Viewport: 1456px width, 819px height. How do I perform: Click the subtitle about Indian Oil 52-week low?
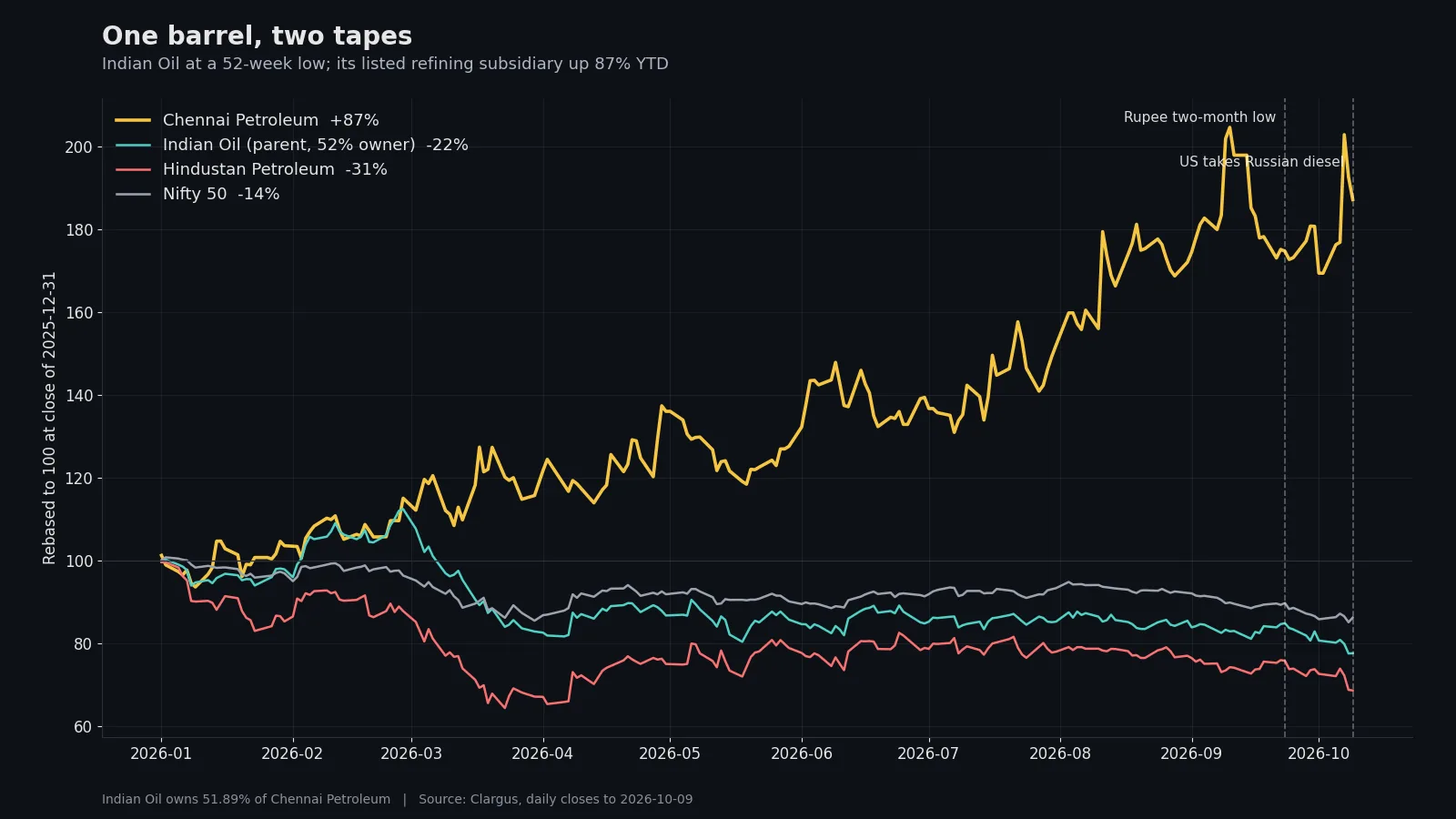(385, 64)
